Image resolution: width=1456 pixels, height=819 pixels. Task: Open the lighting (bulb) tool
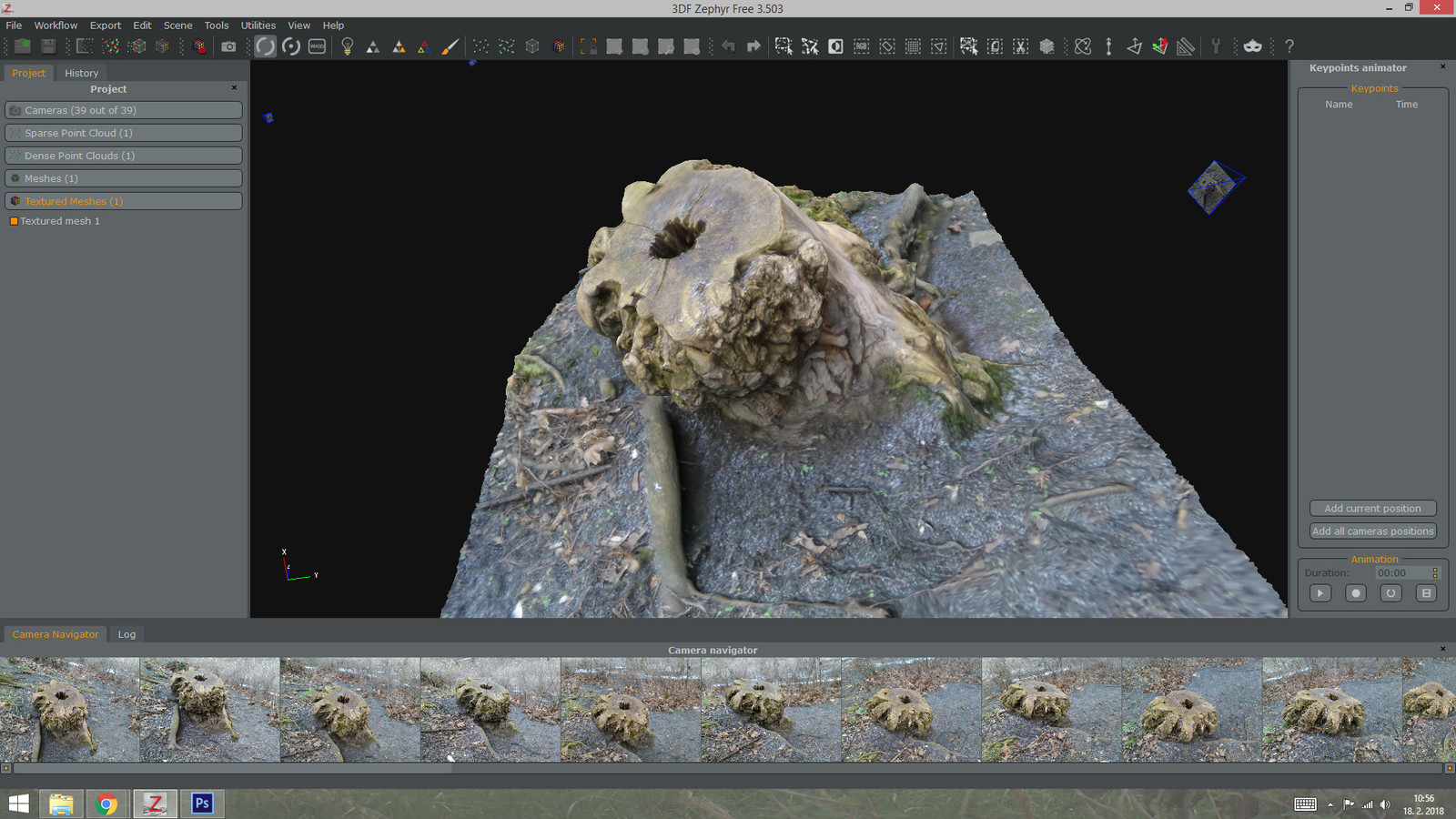point(347,45)
